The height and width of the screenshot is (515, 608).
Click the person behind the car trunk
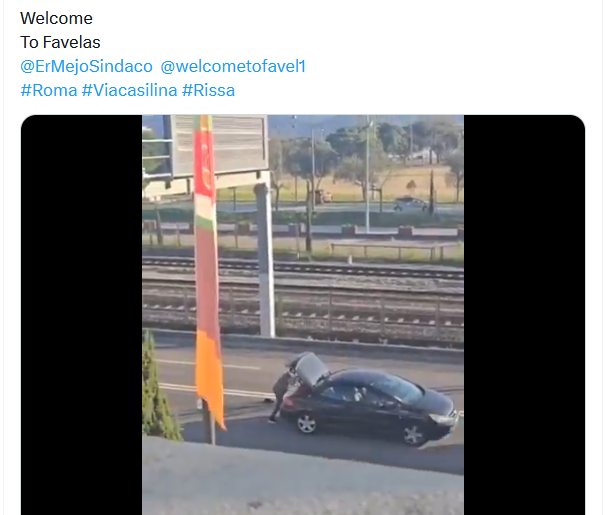pyautogui.click(x=280, y=396)
